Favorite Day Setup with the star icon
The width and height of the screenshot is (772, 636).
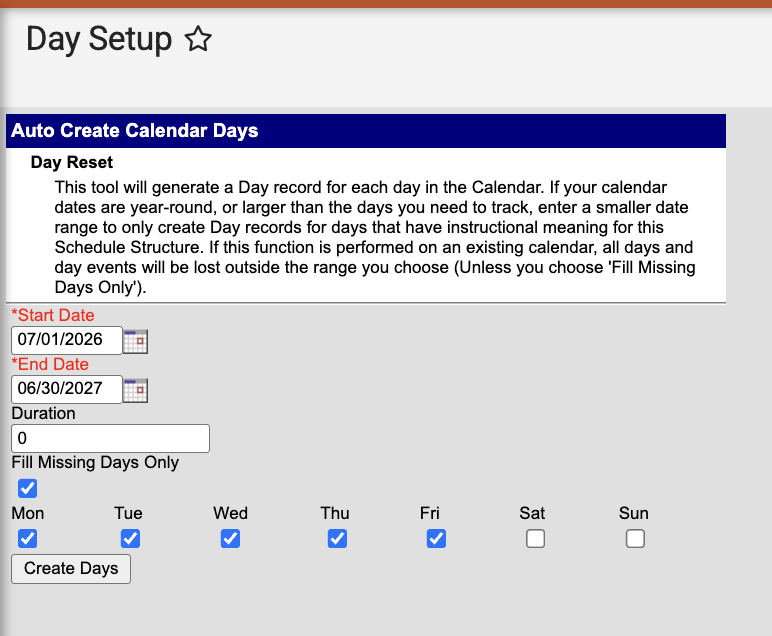point(198,39)
